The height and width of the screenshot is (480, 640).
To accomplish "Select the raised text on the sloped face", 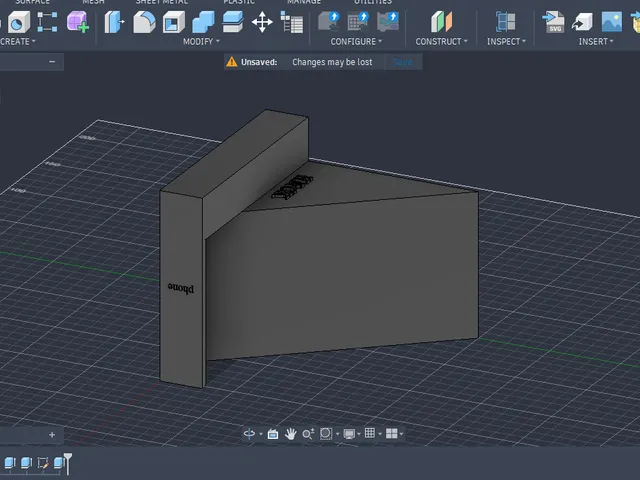I will coord(292,187).
